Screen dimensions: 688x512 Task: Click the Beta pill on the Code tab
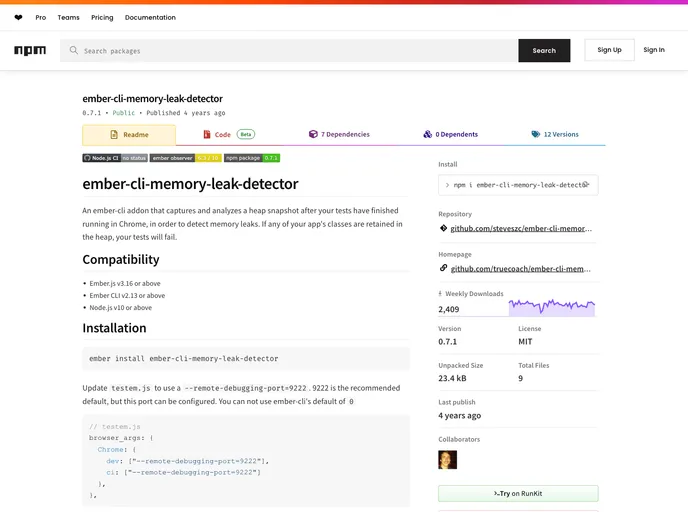point(246,134)
